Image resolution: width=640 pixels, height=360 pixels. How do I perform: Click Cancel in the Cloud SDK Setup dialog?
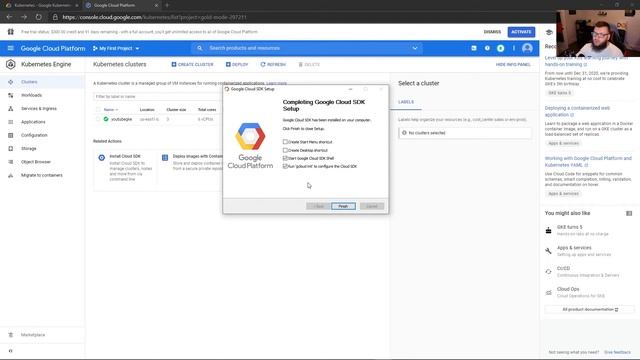371,206
